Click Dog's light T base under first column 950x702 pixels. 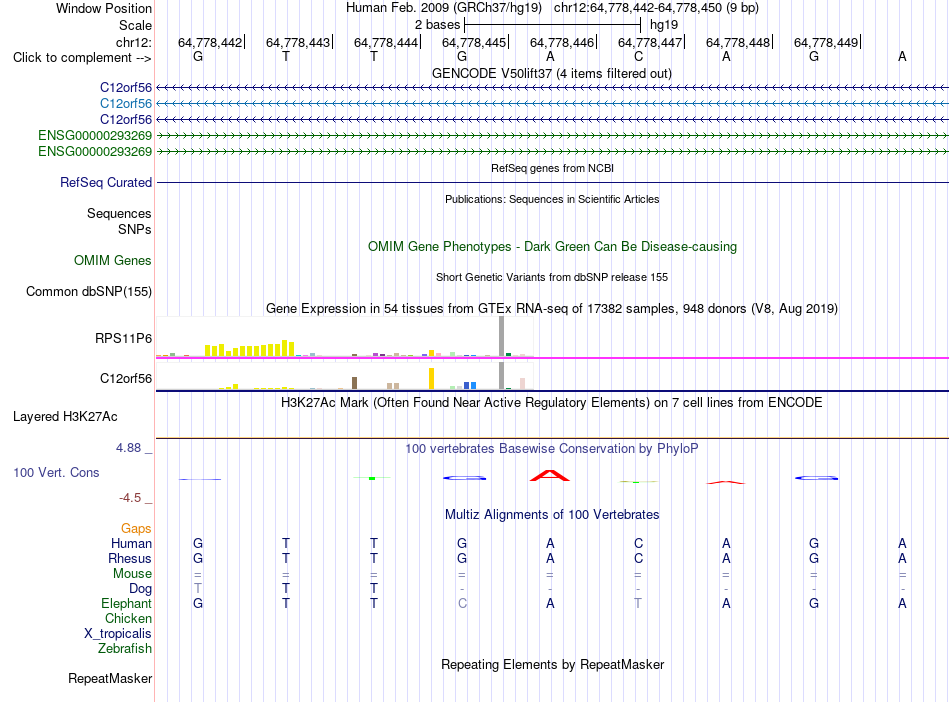coord(198,589)
